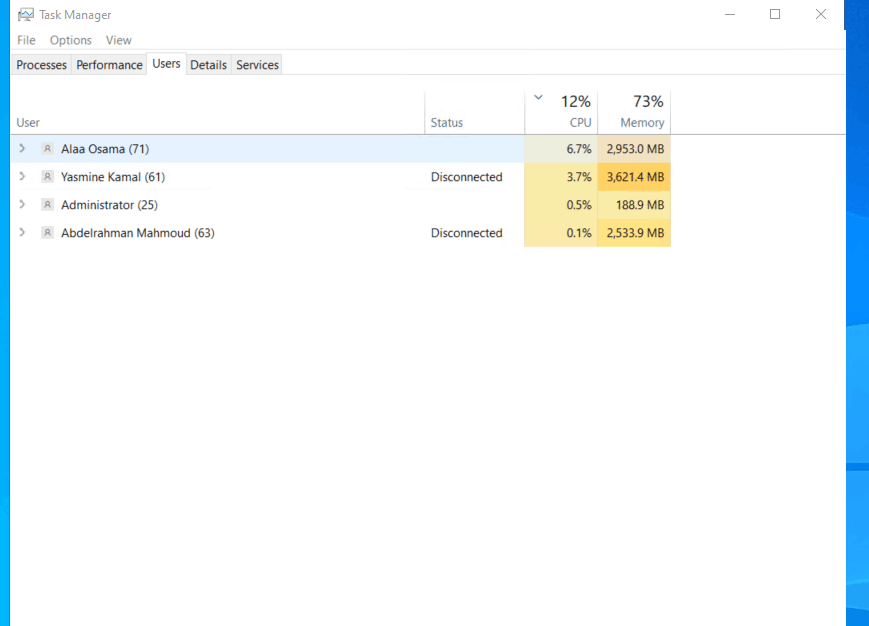This screenshot has height=626, width=869.
Task: Expand the Alaa Osama user entry
Action: click(22, 148)
